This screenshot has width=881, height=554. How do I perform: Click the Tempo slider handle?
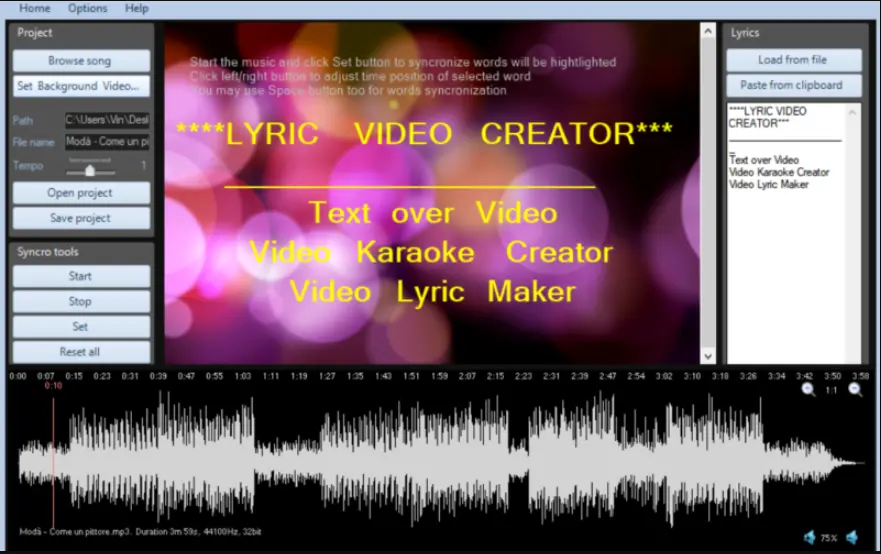[90, 170]
